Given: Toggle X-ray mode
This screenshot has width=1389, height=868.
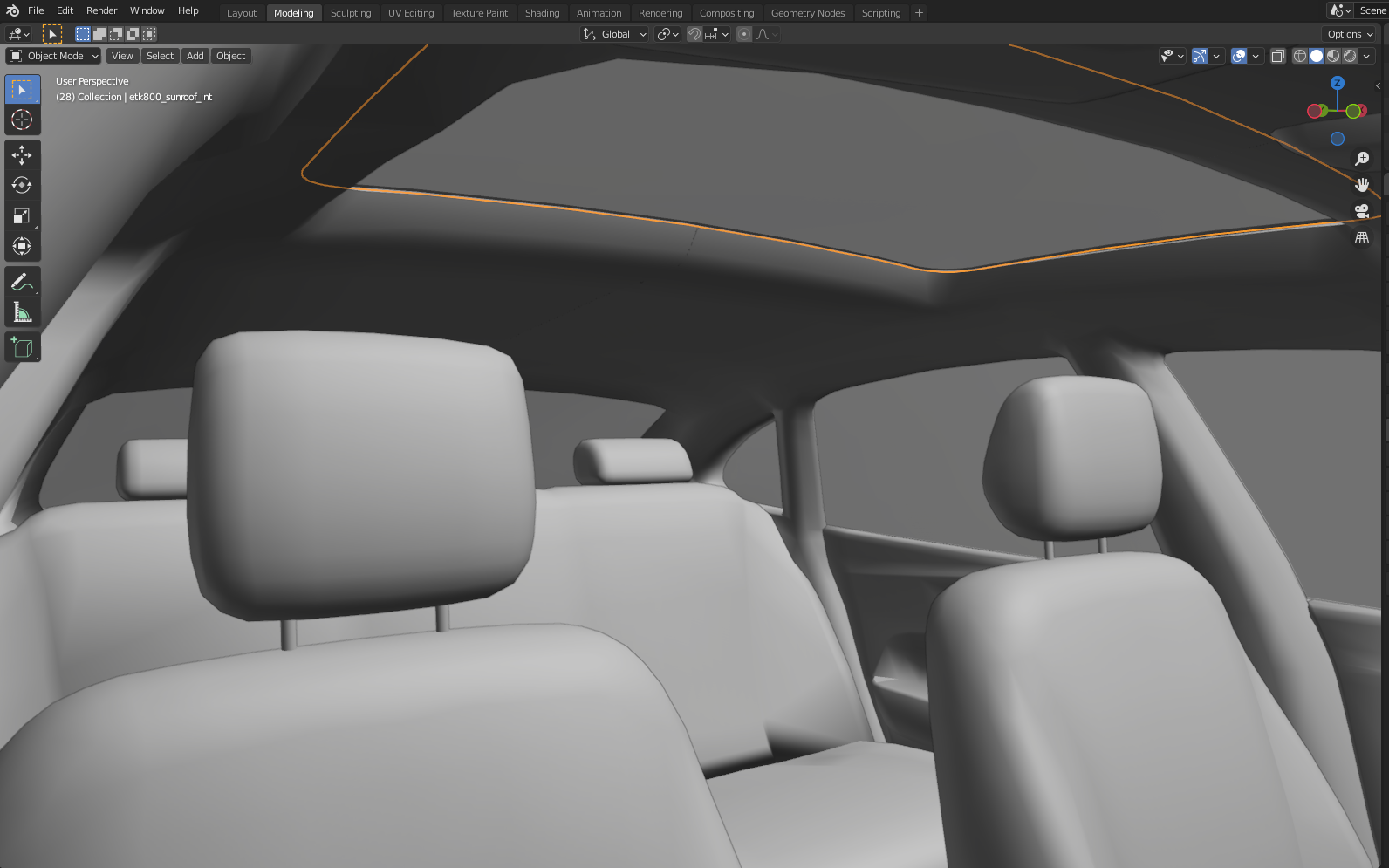Looking at the screenshot, I should [1278, 56].
